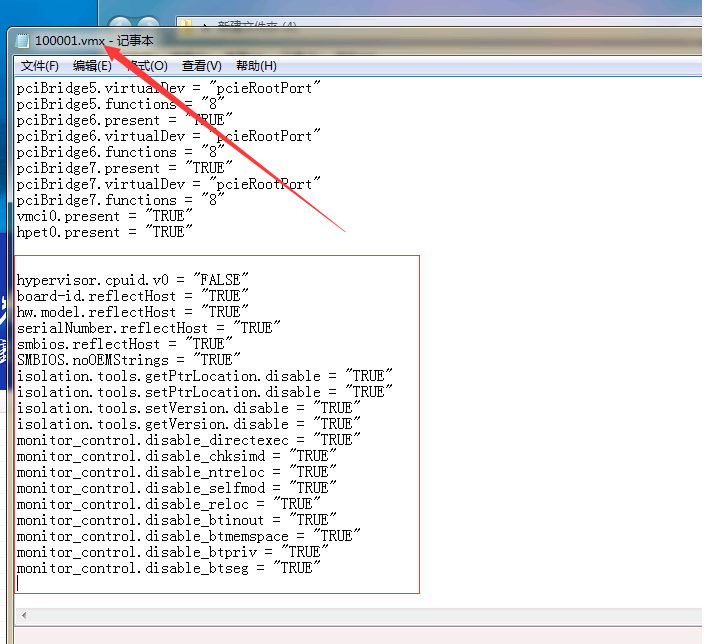This screenshot has height=644, width=721.
Task: Click line monitor_control.disable_btmemspace
Action: click(189, 536)
